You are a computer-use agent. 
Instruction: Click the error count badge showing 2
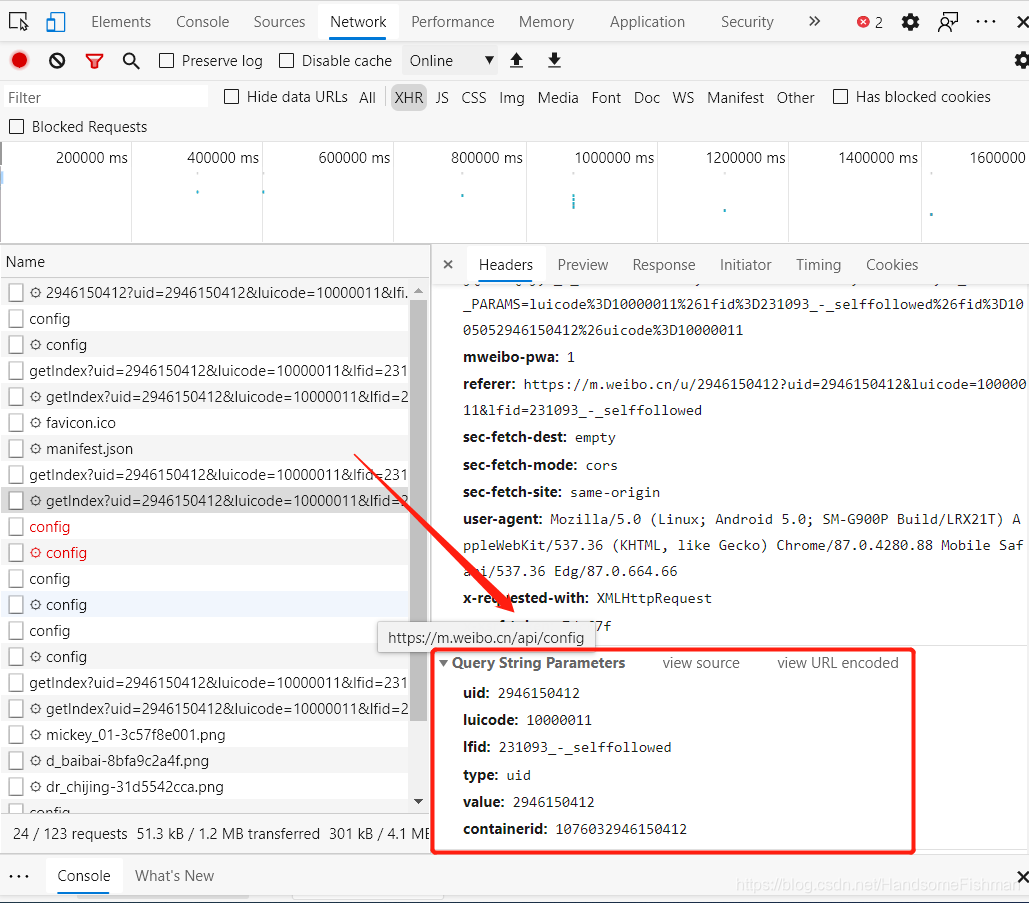click(870, 22)
